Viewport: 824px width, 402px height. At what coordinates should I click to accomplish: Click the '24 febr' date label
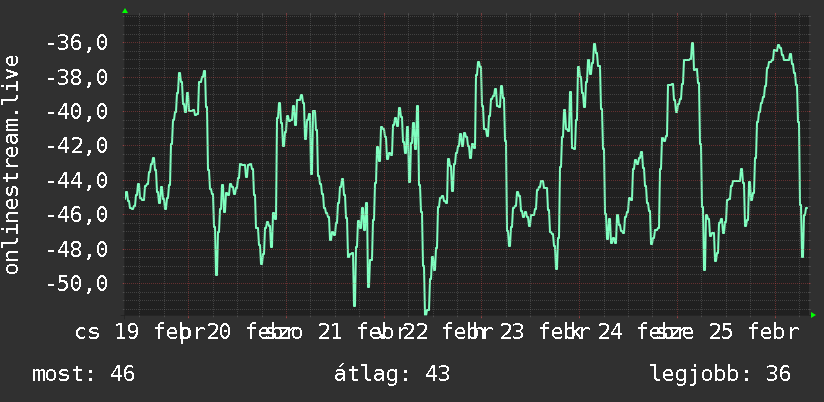coord(644,332)
